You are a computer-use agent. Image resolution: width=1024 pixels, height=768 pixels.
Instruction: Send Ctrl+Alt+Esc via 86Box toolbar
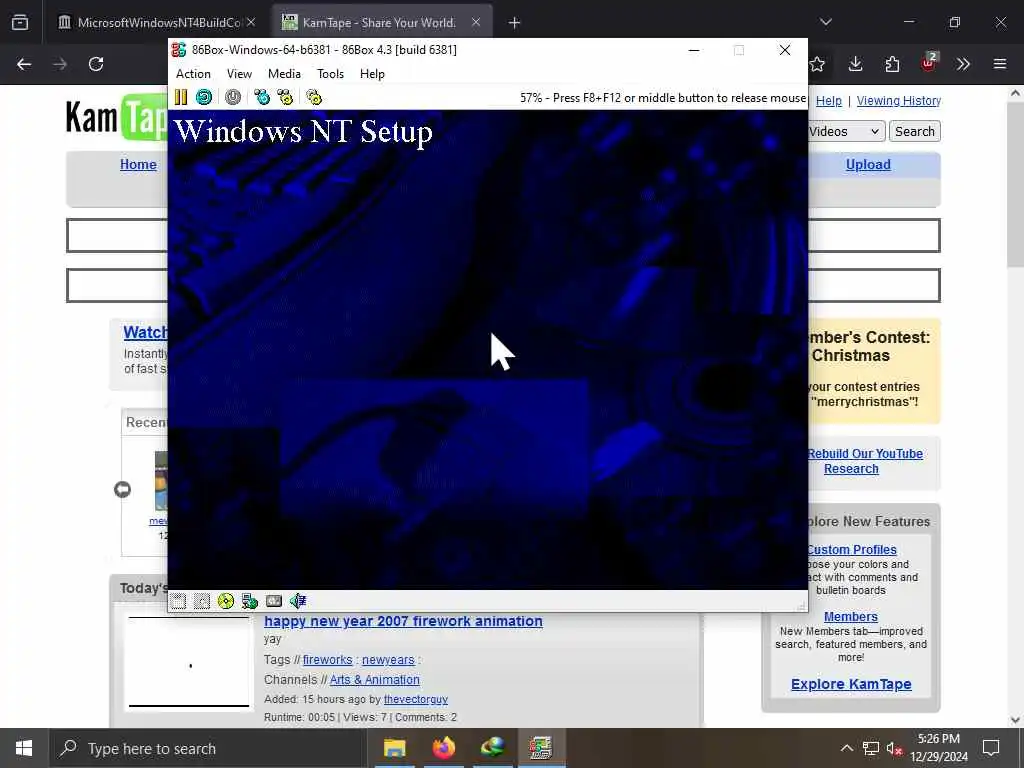click(x=285, y=97)
